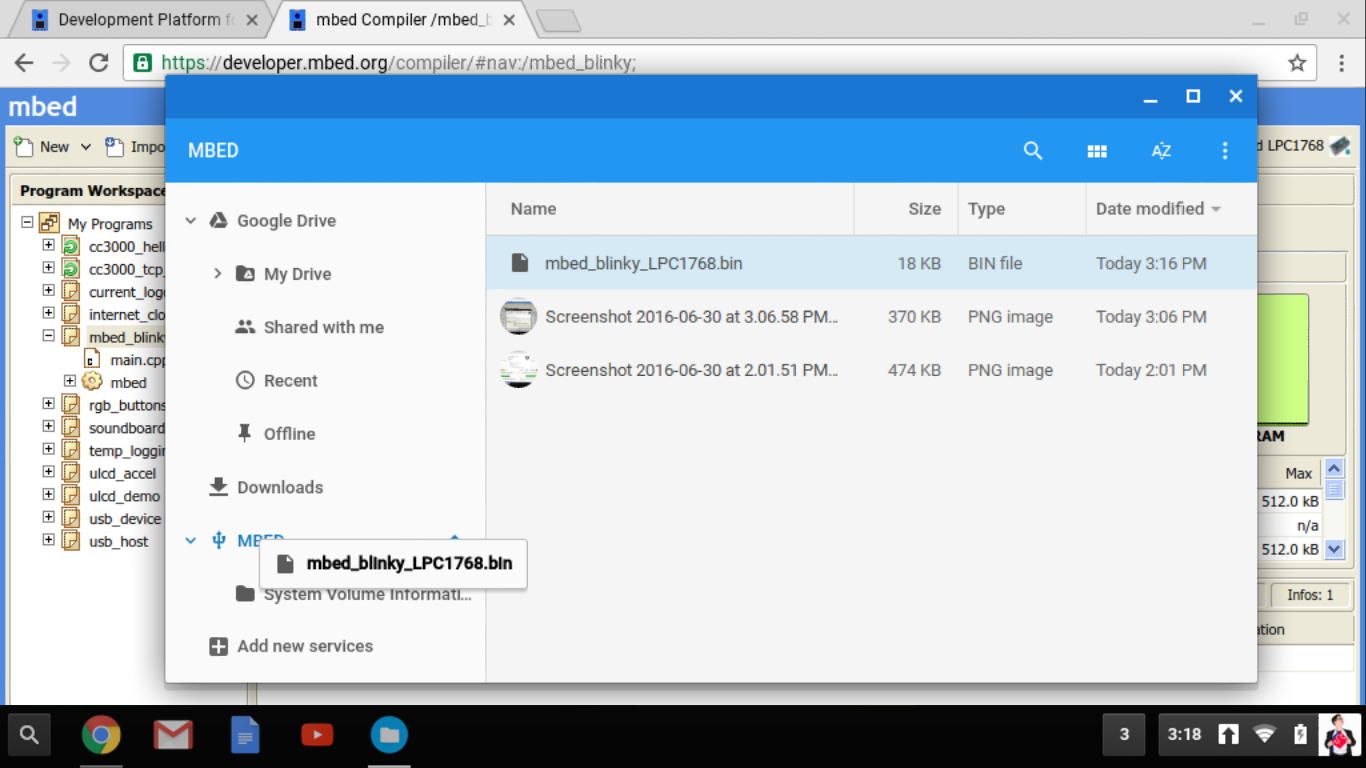The image size is (1366, 768).
Task: Open the ChromeOS launcher search
Action: coord(29,736)
